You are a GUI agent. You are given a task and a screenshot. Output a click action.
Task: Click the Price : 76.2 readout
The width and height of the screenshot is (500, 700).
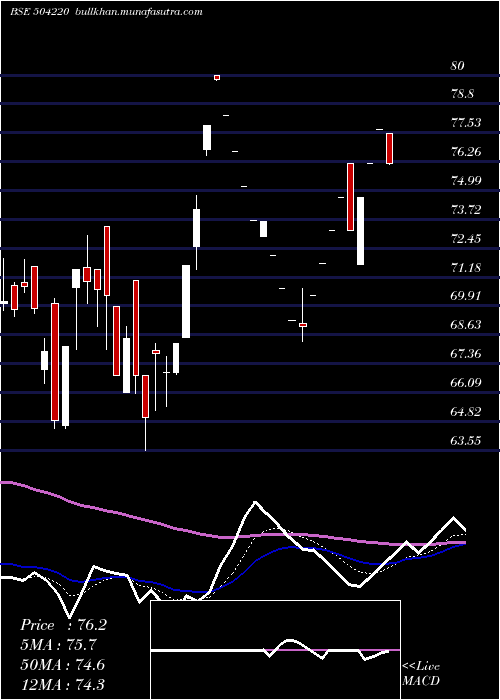coord(63,625)
